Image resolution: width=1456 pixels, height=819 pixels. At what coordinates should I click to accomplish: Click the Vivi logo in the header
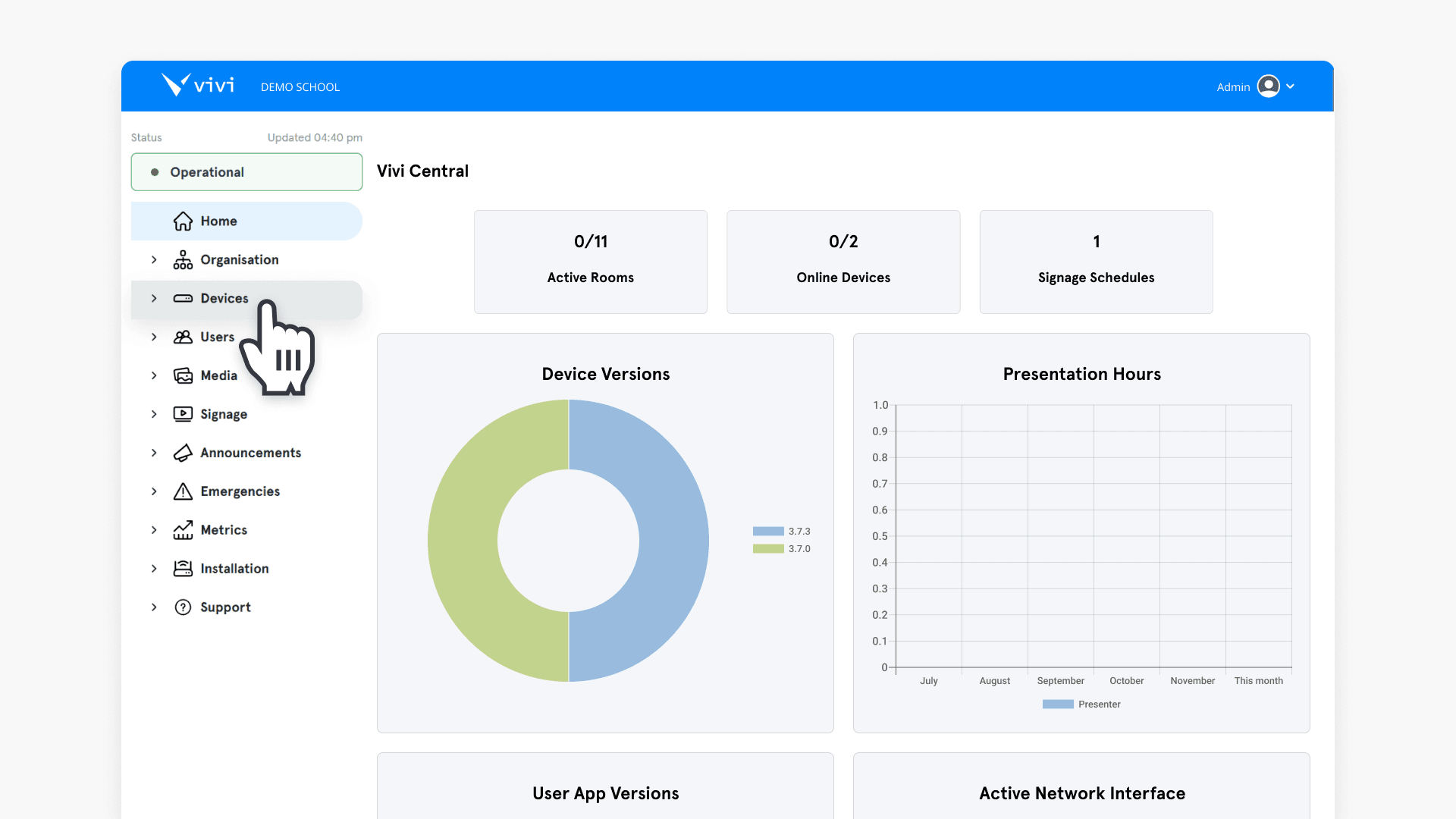(197, 85)
